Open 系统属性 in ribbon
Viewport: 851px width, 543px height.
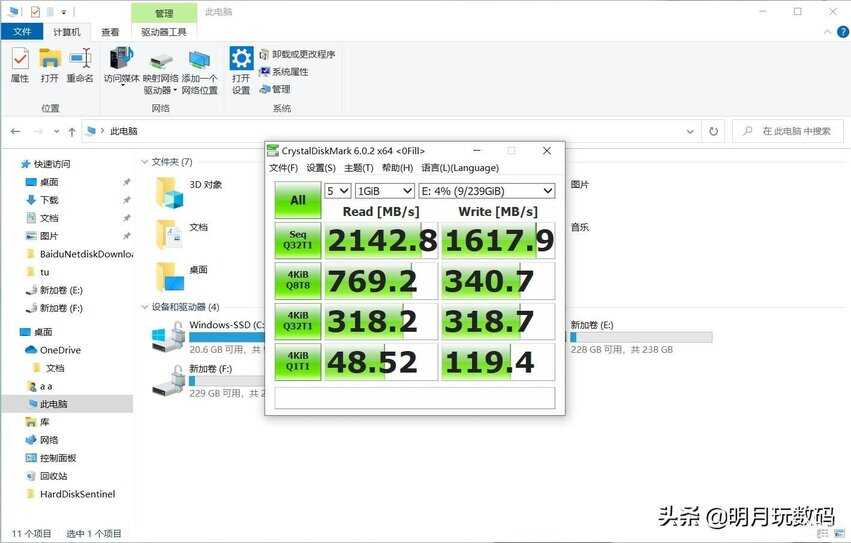284,71
